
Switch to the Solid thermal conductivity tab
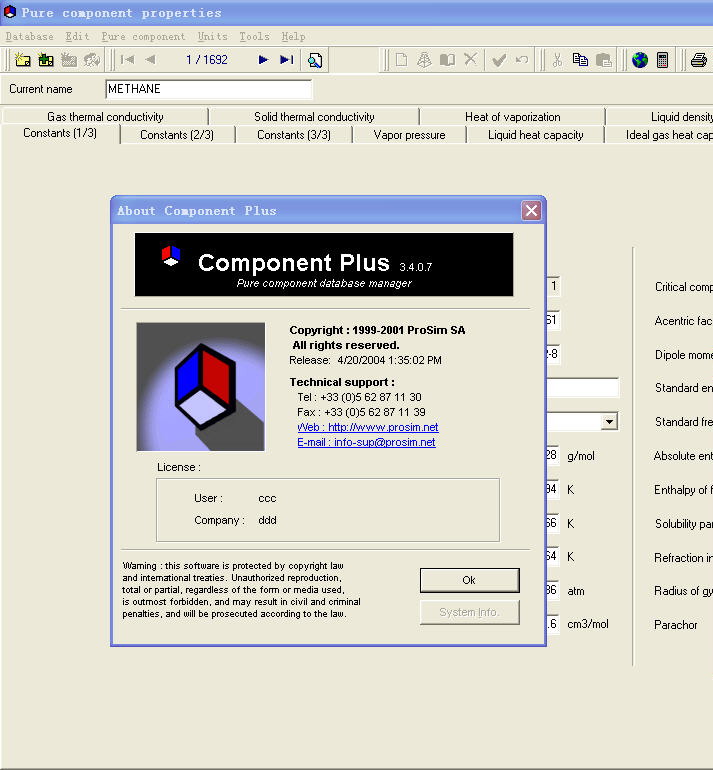[x=314, y=117]
